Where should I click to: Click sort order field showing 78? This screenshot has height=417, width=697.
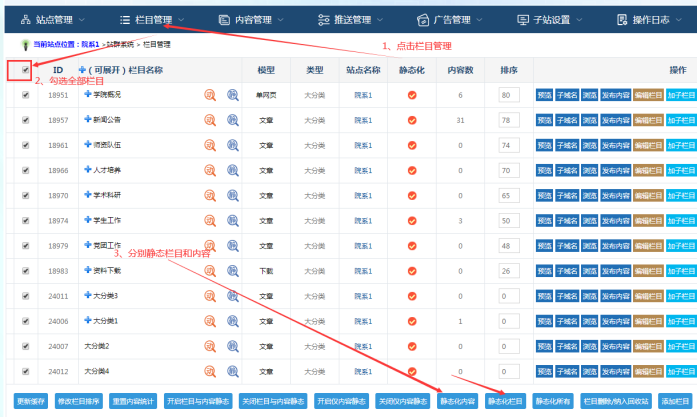508,120
